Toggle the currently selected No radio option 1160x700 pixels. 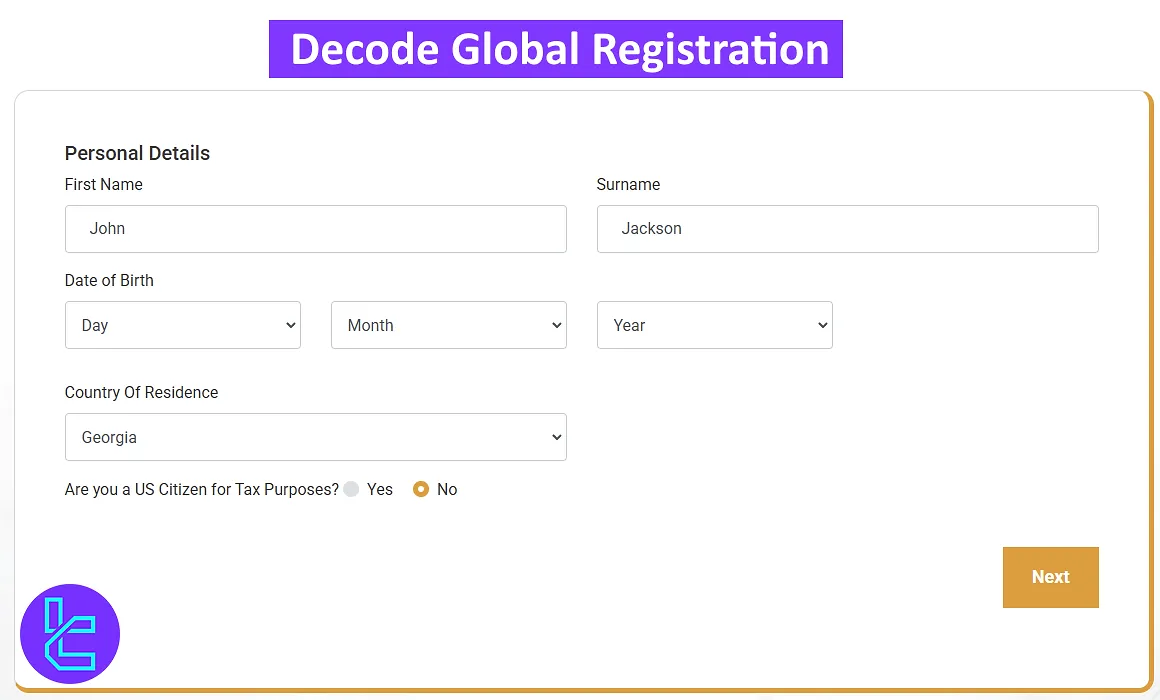[421, 489]
